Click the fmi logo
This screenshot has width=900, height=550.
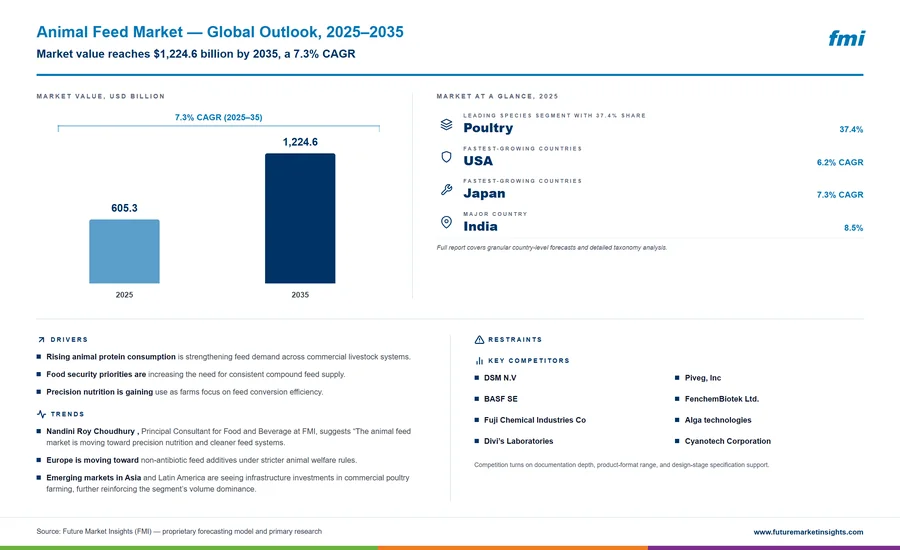coord(846,38)
